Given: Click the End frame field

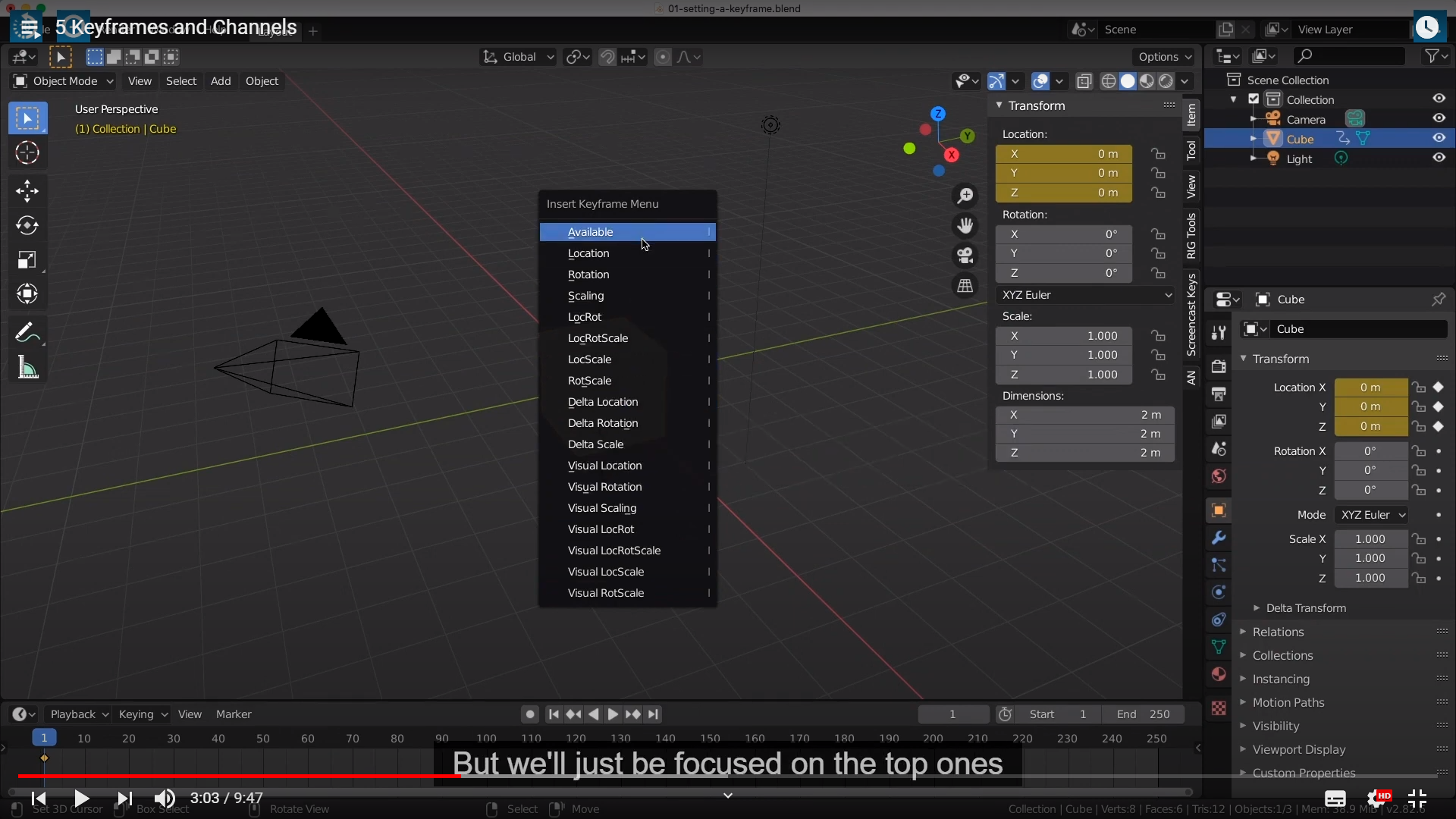Looking at the screenshot, I should click(1144, 714).
